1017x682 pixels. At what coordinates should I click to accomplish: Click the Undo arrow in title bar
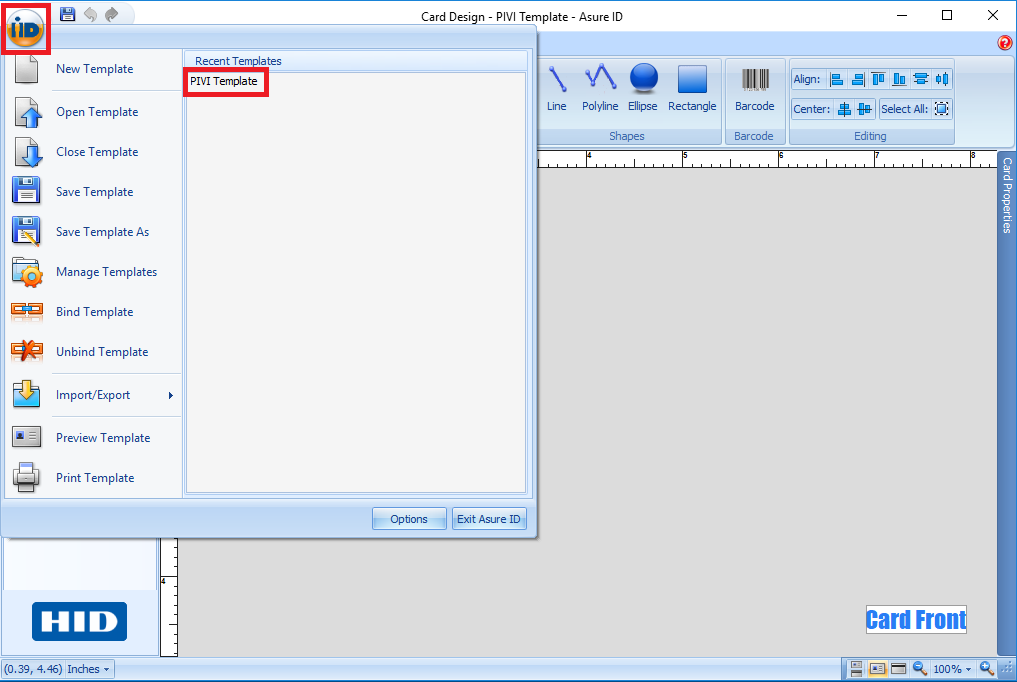90,14
